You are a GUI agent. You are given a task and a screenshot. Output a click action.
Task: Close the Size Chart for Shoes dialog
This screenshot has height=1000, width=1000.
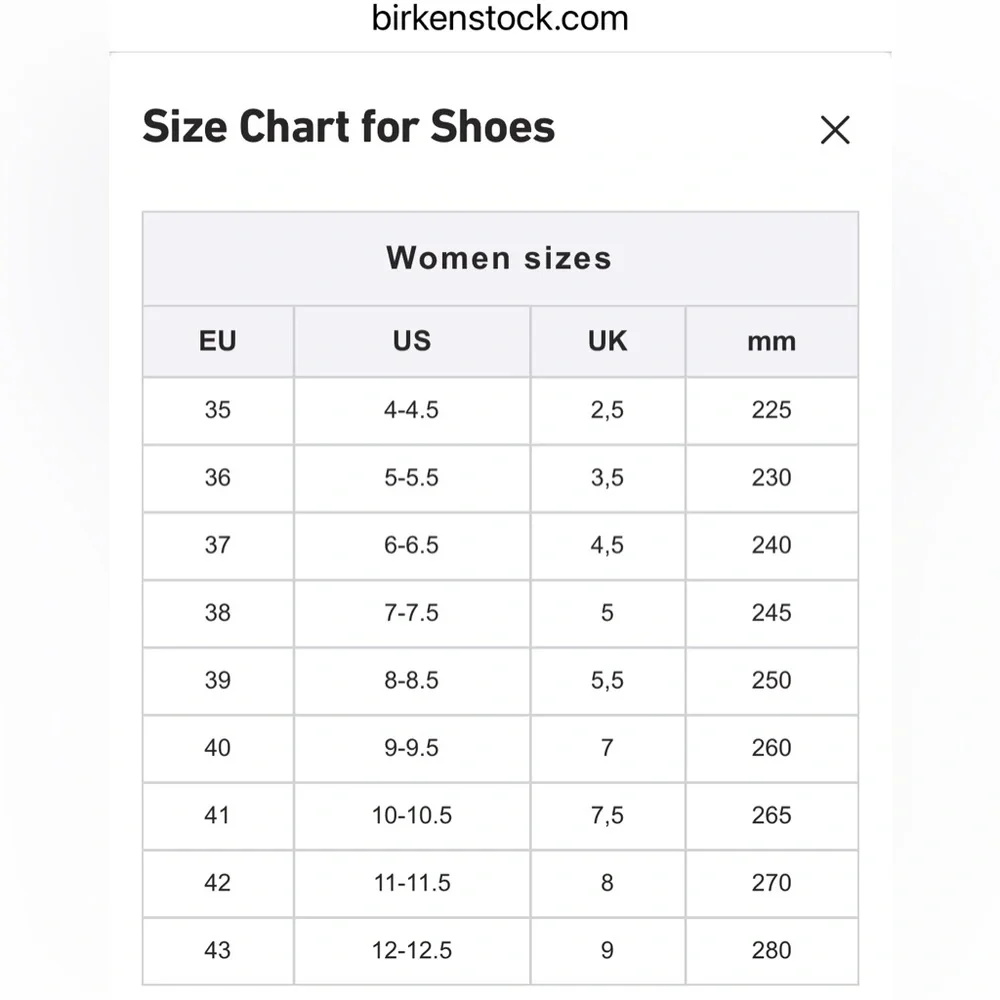(x=835, y=130)
